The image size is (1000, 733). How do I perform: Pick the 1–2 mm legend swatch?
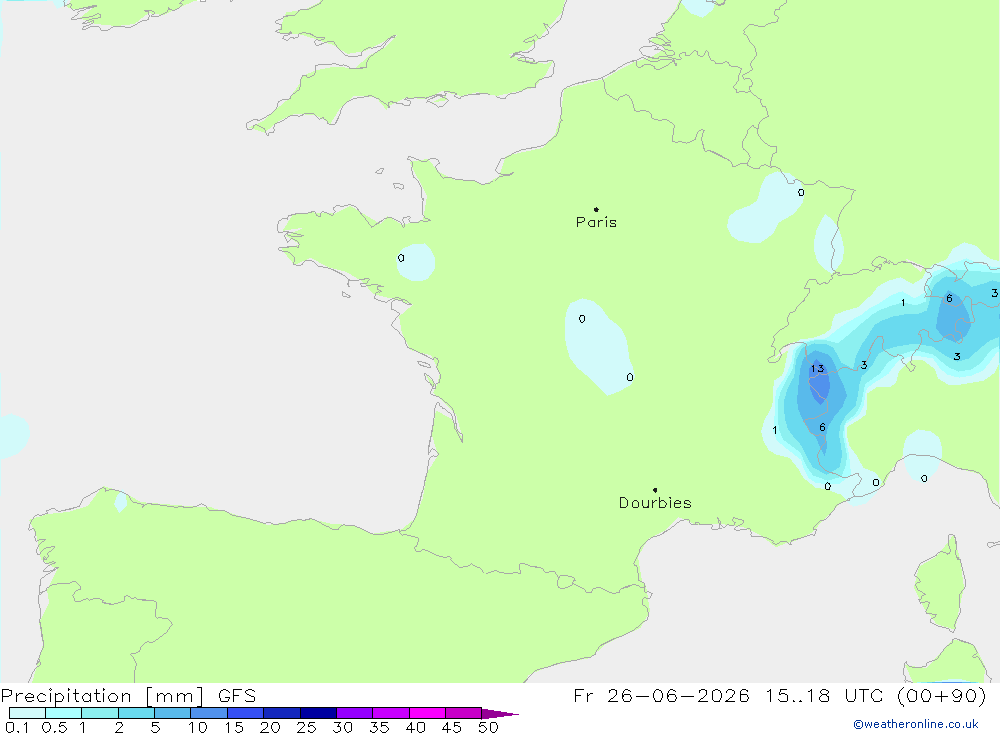click(100, 713)
